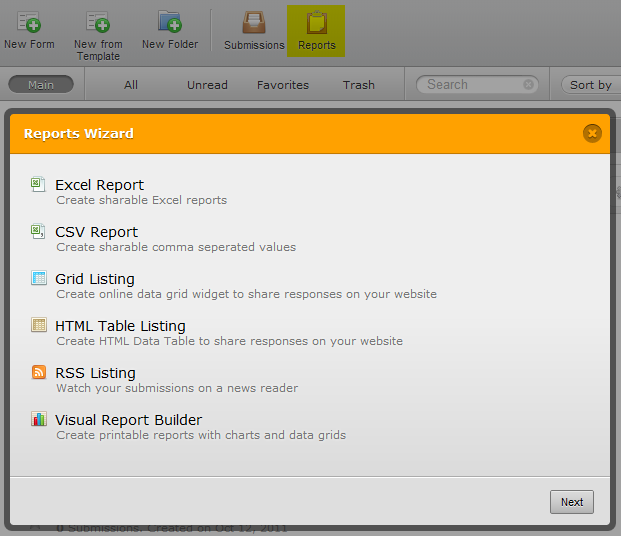Click the Reports clipboard icon

point(317,23)
